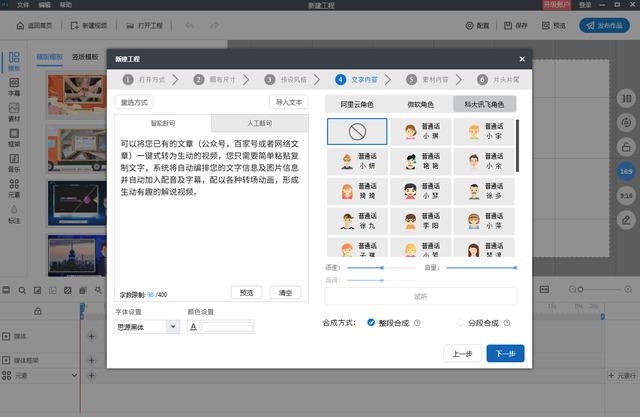Switch to the 人工断句 tab
Viewport: 640px width, 417px height.
click(260, 122)
